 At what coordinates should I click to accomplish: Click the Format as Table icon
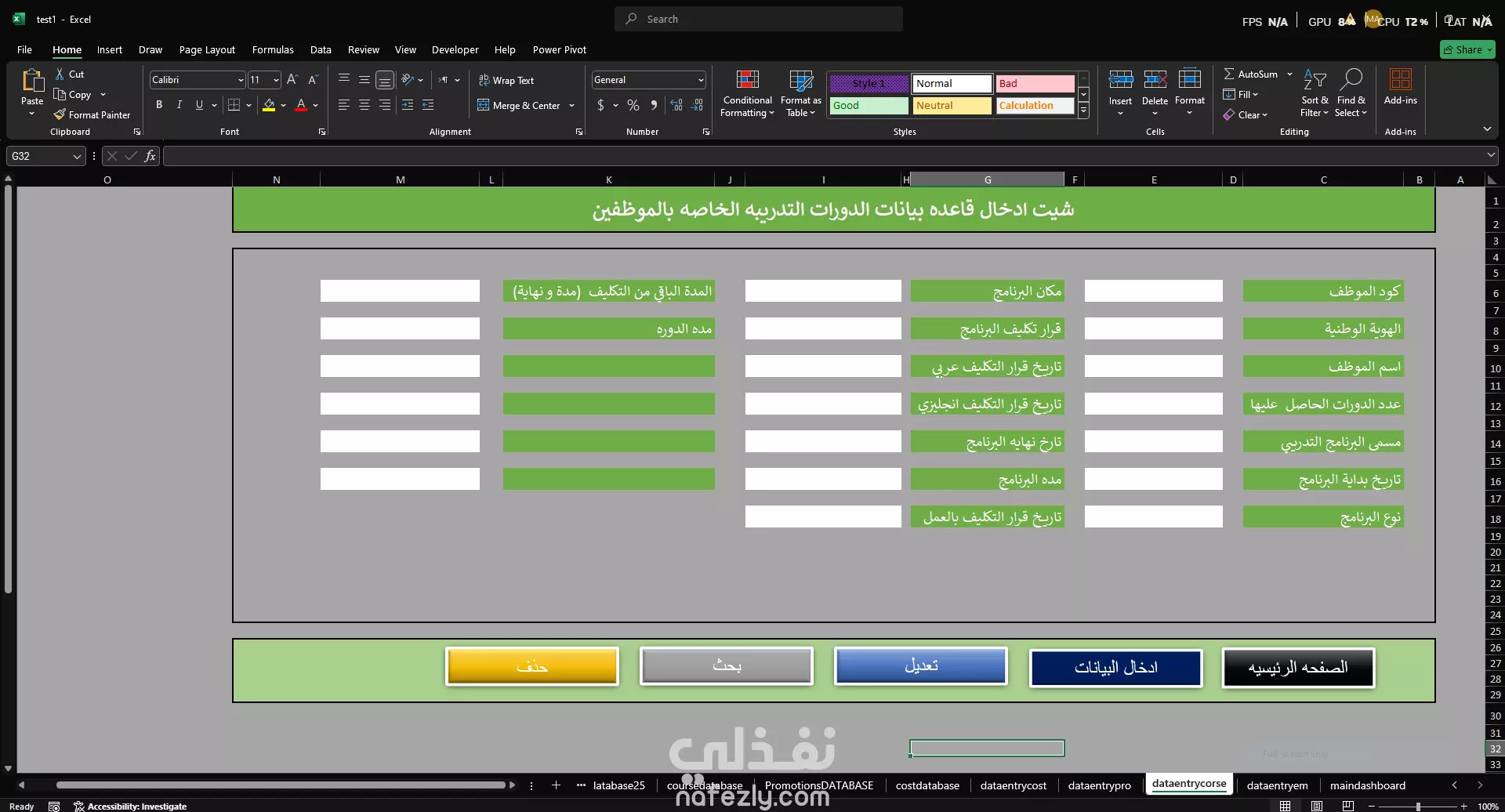(x=800, y=79)
